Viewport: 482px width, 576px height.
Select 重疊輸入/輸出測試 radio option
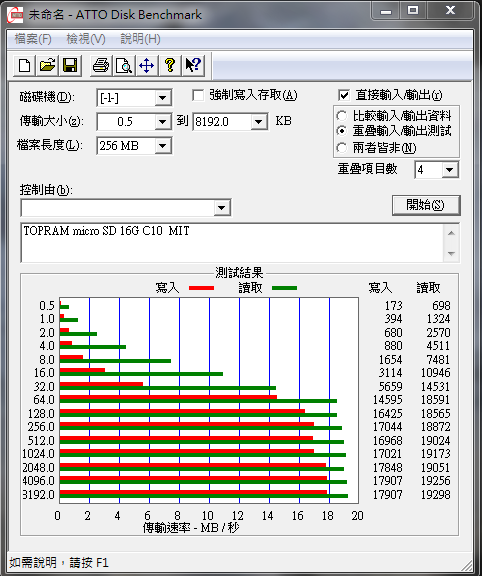342,131
